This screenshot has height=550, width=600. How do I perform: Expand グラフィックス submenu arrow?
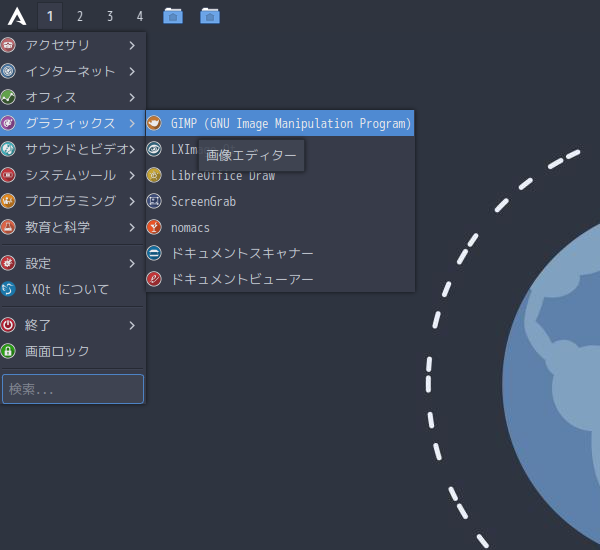click(x=132, y=124)
